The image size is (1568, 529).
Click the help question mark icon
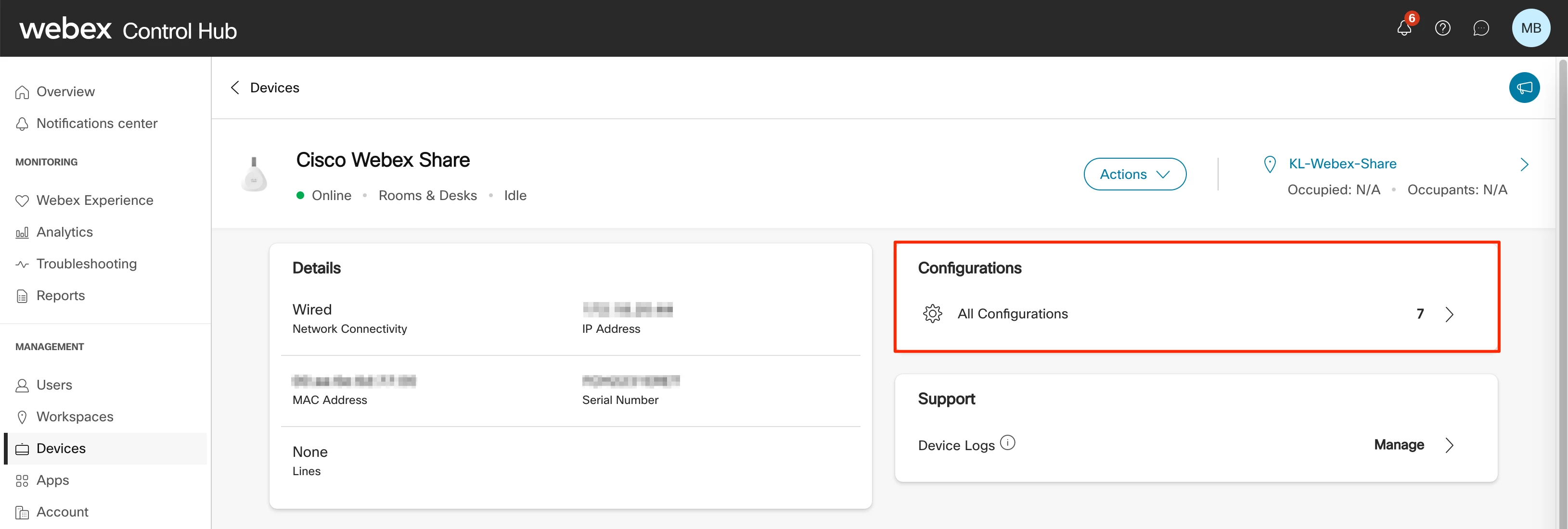pos(1442,28)
